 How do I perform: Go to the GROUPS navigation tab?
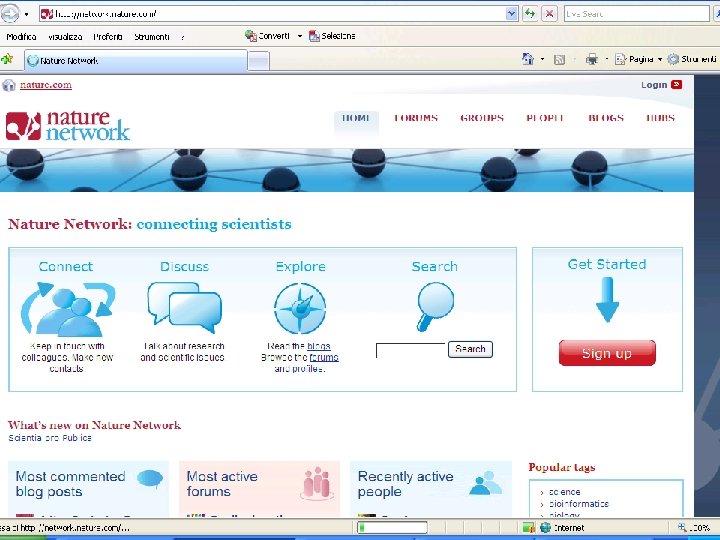point(482,118)
